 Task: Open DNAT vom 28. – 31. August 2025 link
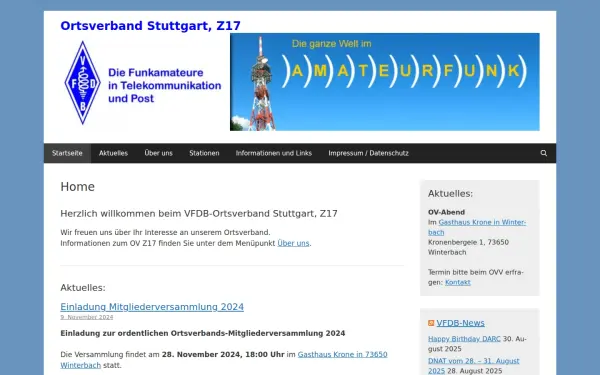coord(474,366)
